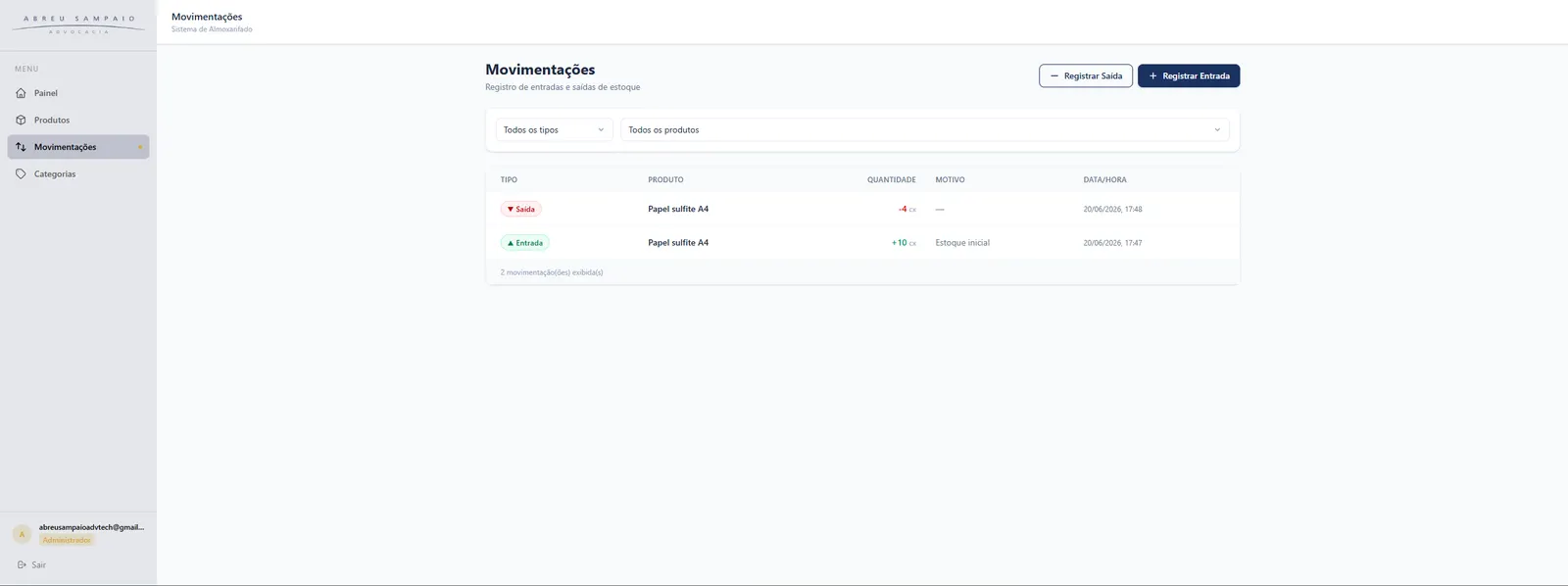This screenshot has width=1568, height=586.
Task: Click the Abreu Sampaio logo
Action: pyautogui.click(x=78, y=24)
